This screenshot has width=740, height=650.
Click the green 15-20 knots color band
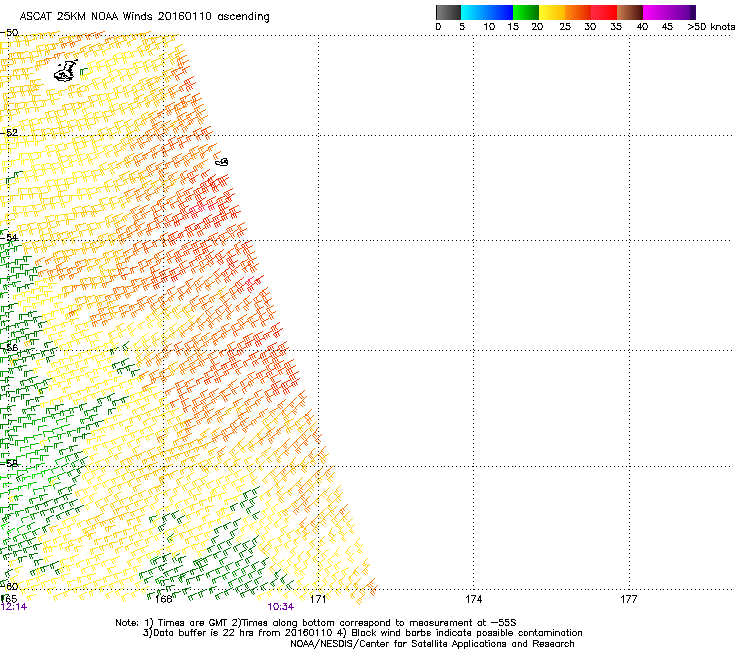click(x=526, y=12)
